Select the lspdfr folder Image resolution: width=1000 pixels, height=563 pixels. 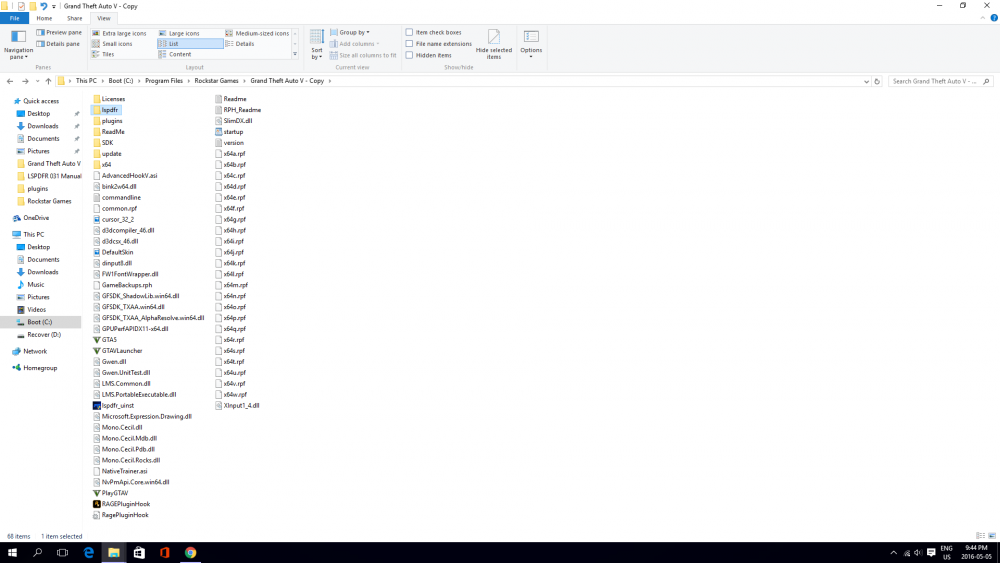(106, 110)
